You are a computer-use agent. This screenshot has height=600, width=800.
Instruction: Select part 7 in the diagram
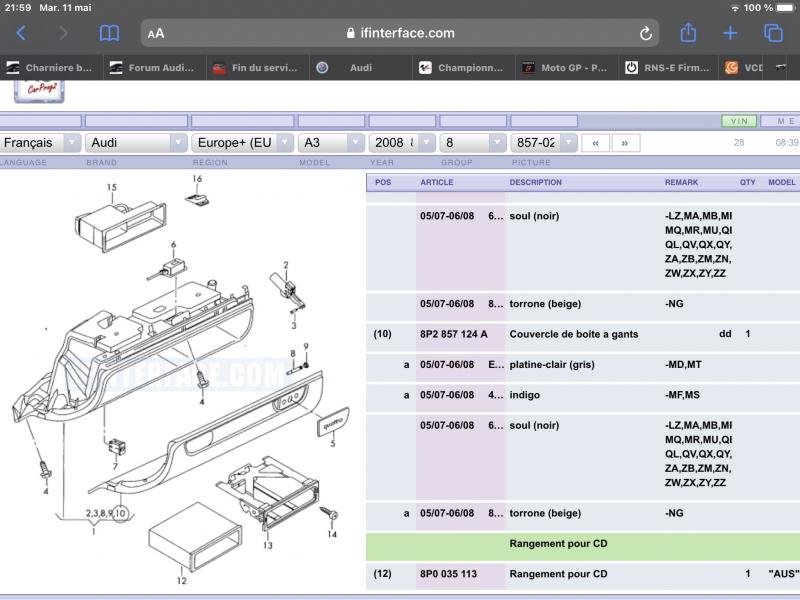point(117,447)
